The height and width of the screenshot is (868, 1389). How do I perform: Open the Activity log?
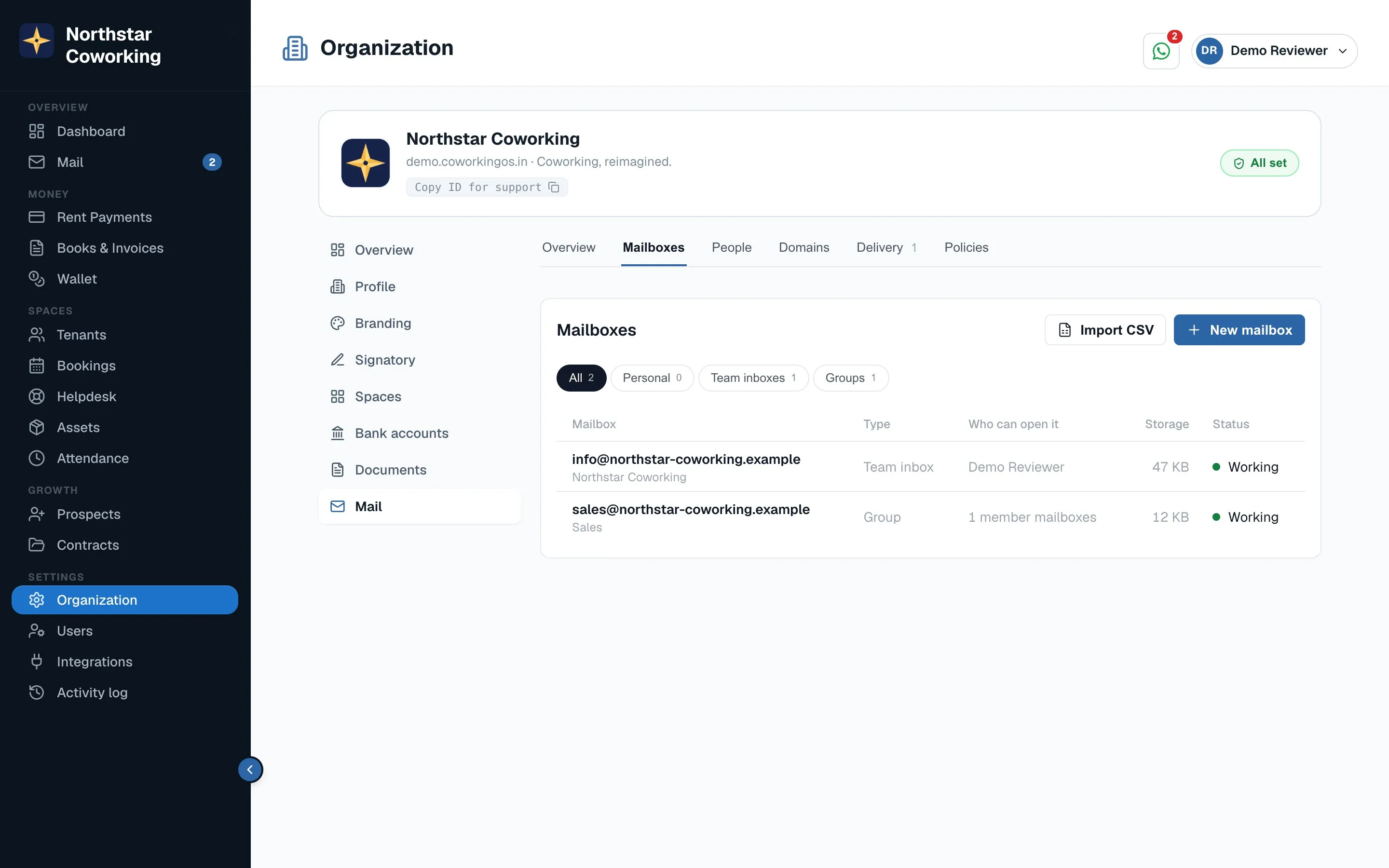tap(124, 693)
